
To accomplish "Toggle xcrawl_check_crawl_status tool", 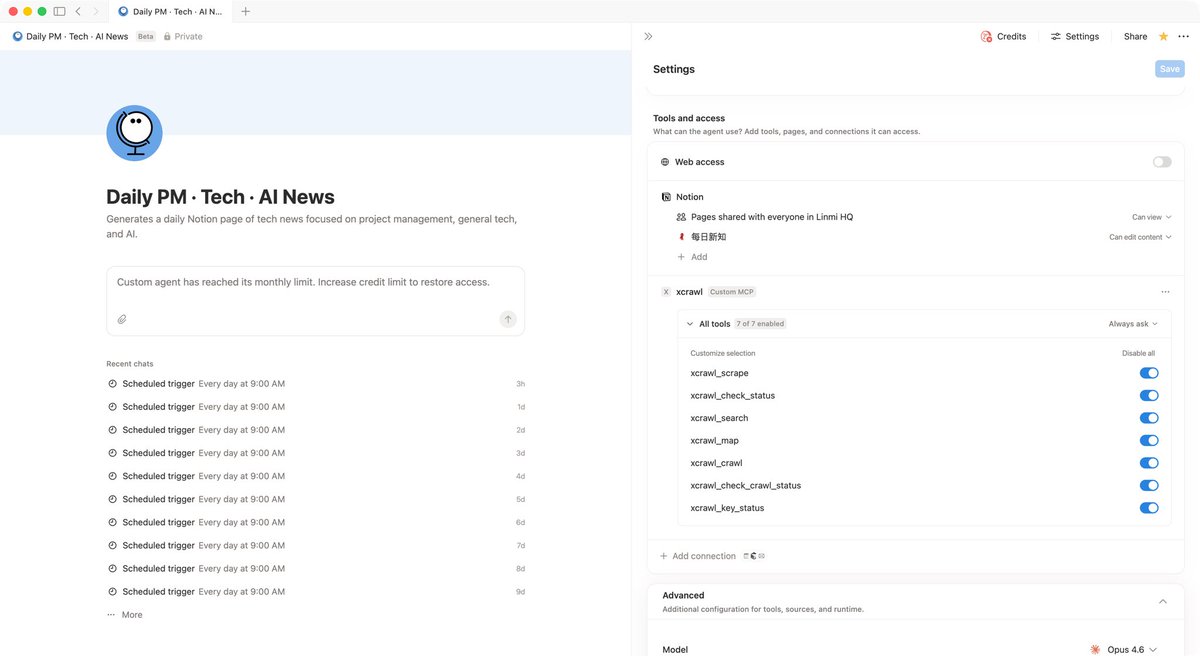I will [1149, 486].
